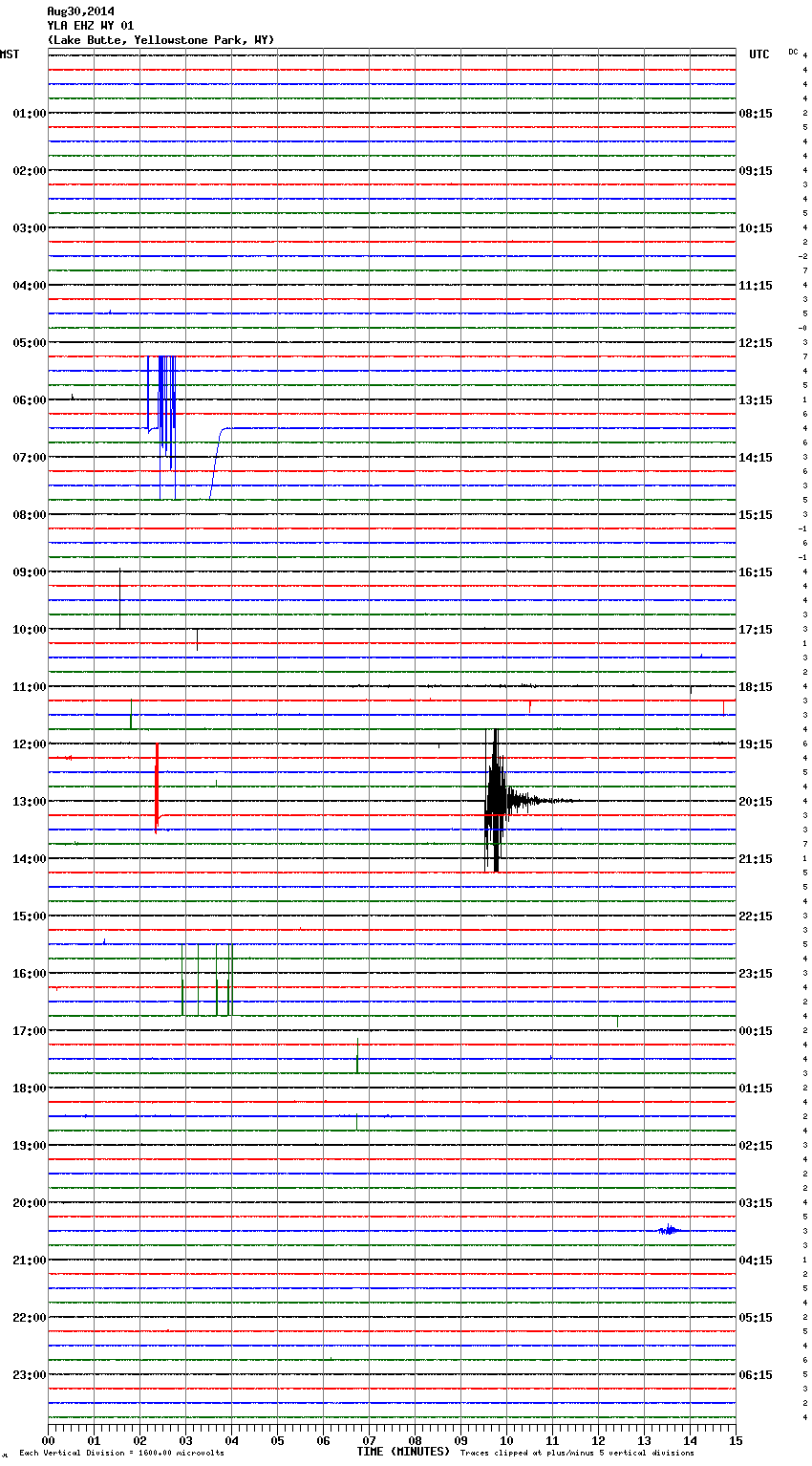Click the '14:15' UTC time label
Screen dimensions: 812x1466
coord(756,458)
